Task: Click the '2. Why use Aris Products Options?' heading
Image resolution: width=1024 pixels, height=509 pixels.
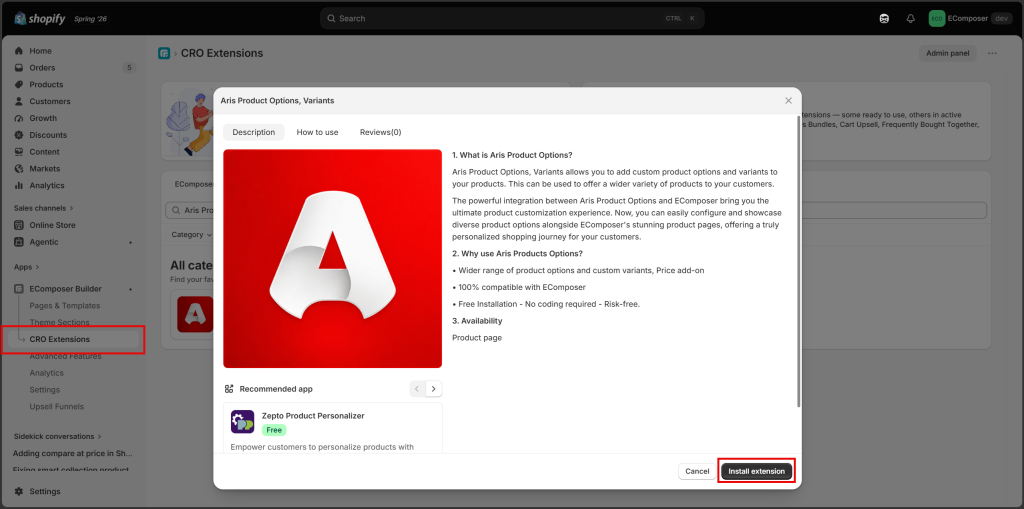Action: 517,254
